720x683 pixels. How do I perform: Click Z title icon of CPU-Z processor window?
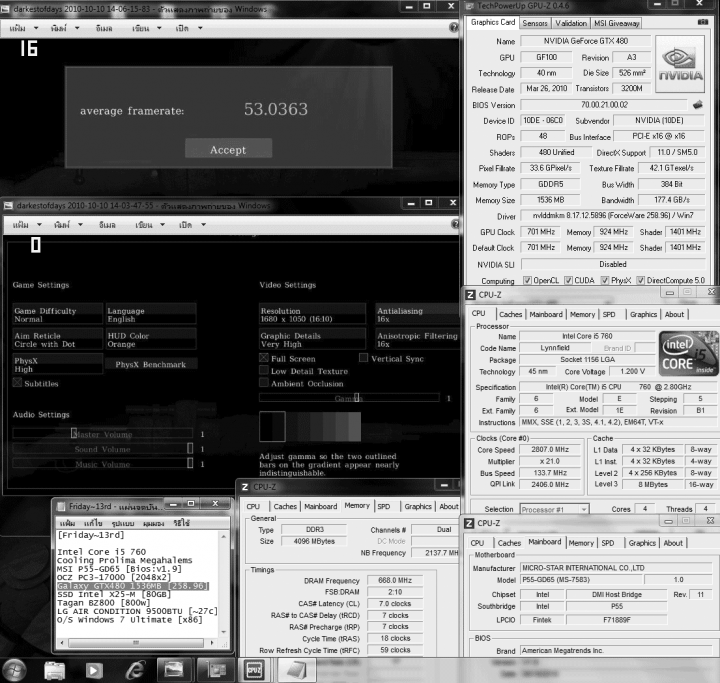click(470, 294)
